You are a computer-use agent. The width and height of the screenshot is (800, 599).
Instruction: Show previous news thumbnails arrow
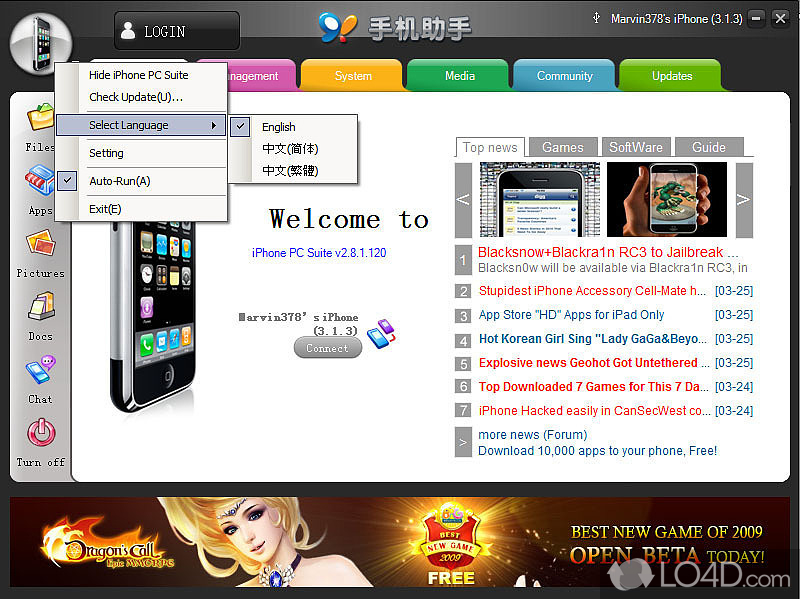tap(463, 199)
